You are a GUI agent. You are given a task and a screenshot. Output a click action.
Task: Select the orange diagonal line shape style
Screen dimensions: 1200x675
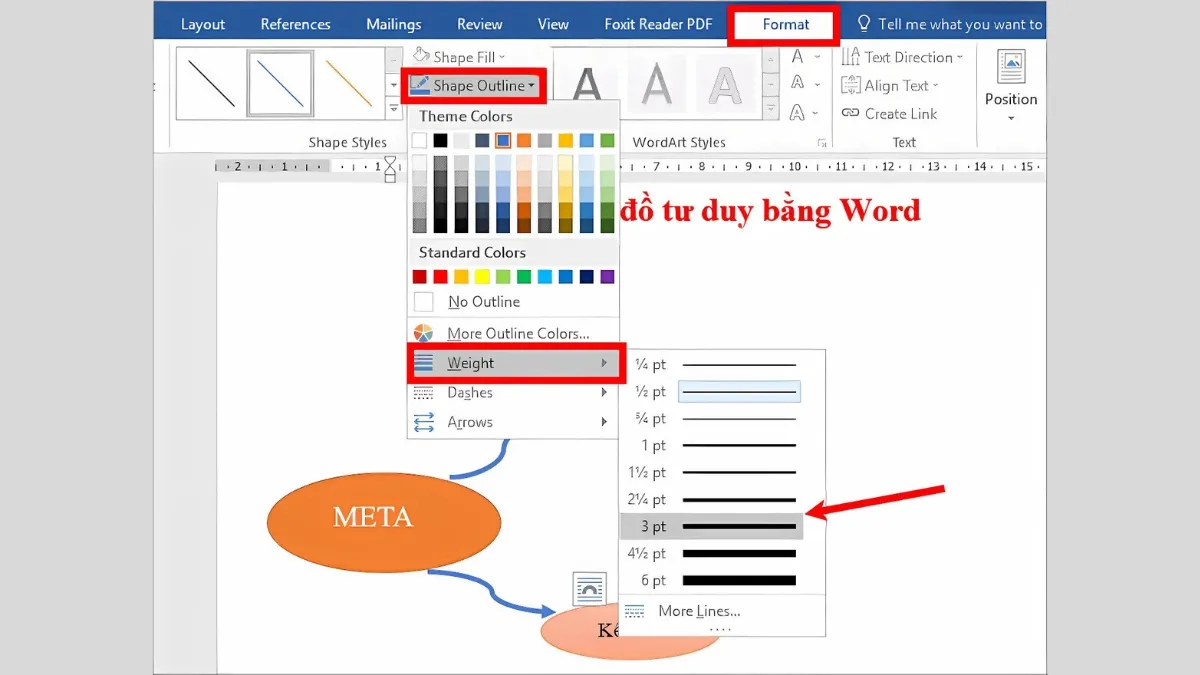(348, 84)
